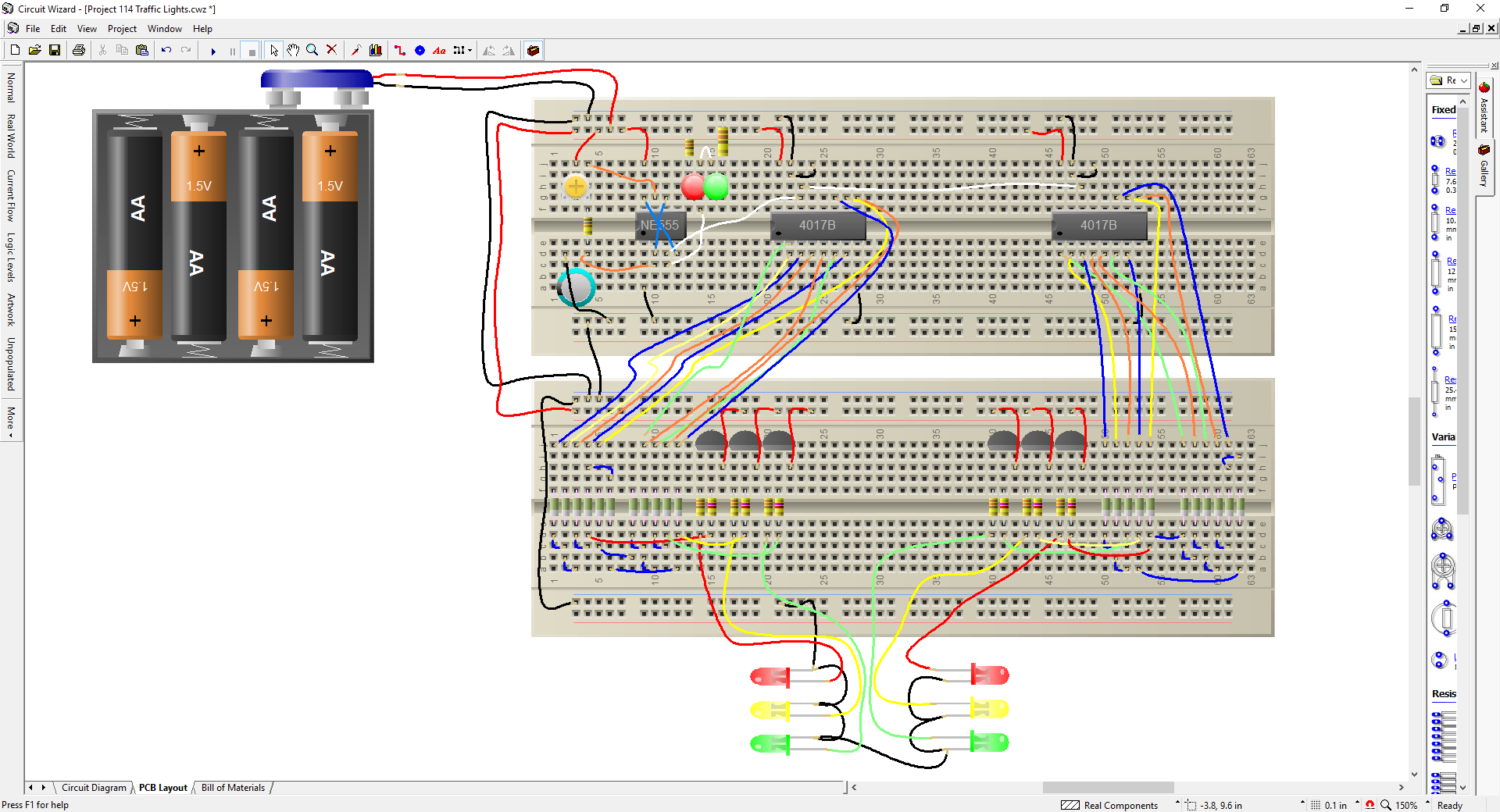Open the Project menu
The height and width of the screenshot is (812, 1500).
click(x=122, y=29)
